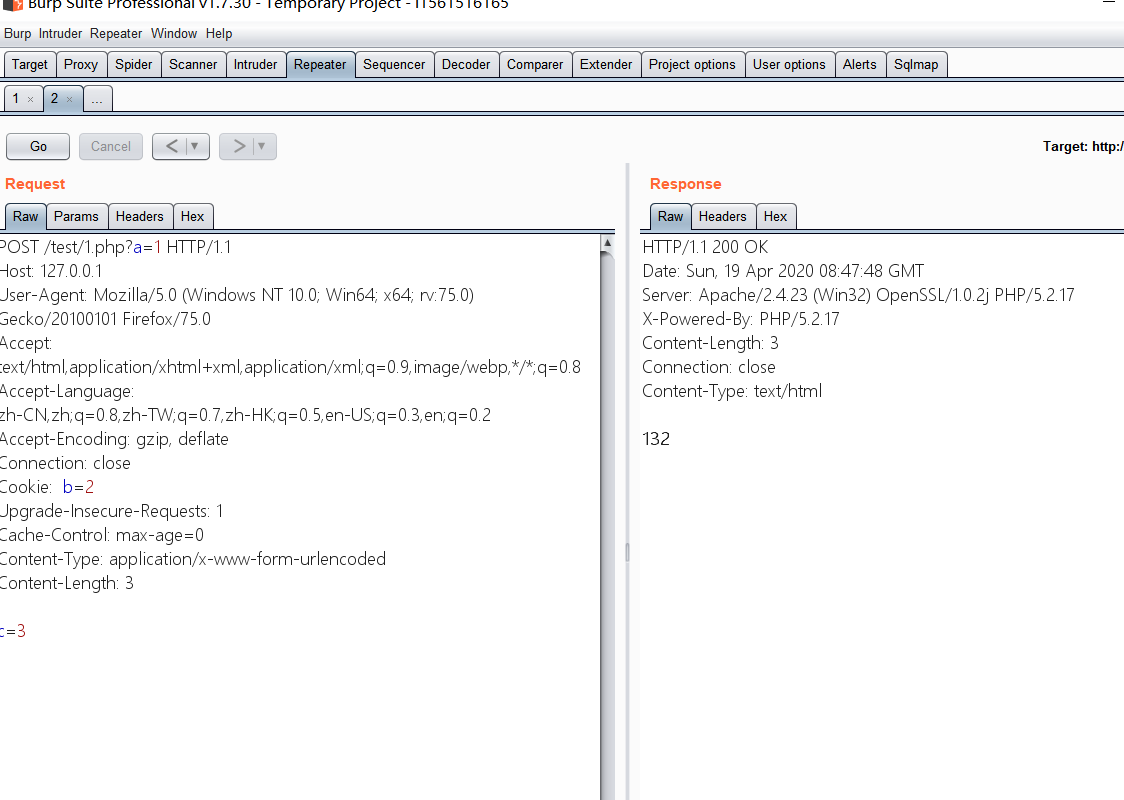1124x800 pixels.
Task: Click the Host: 127.0.0.1 header
Action: [51, 271]
